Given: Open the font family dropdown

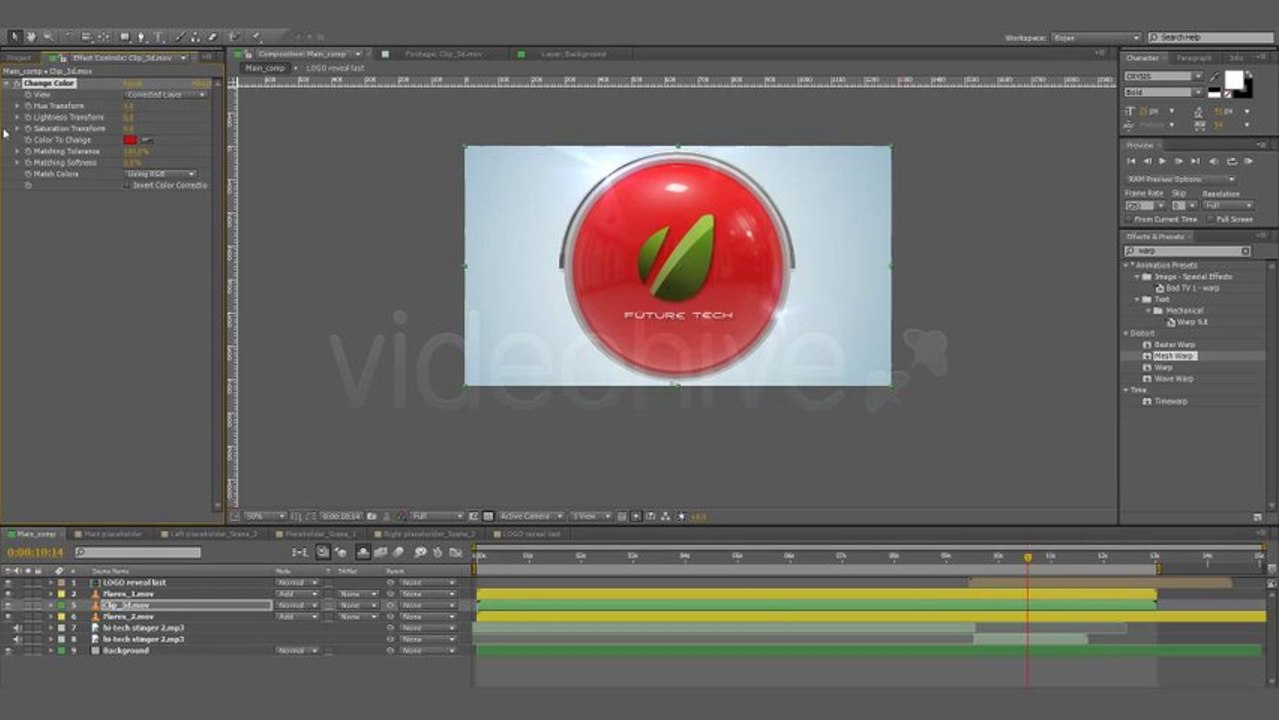Looking at the screenshot, I should pos(1163,76).
